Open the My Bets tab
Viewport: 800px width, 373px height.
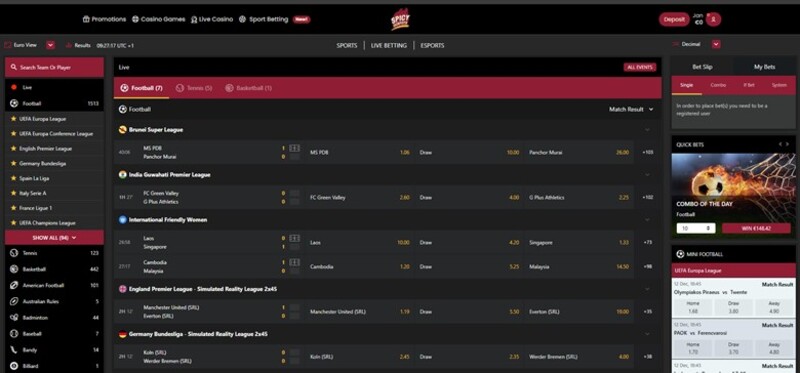click(x=764, y=67)
